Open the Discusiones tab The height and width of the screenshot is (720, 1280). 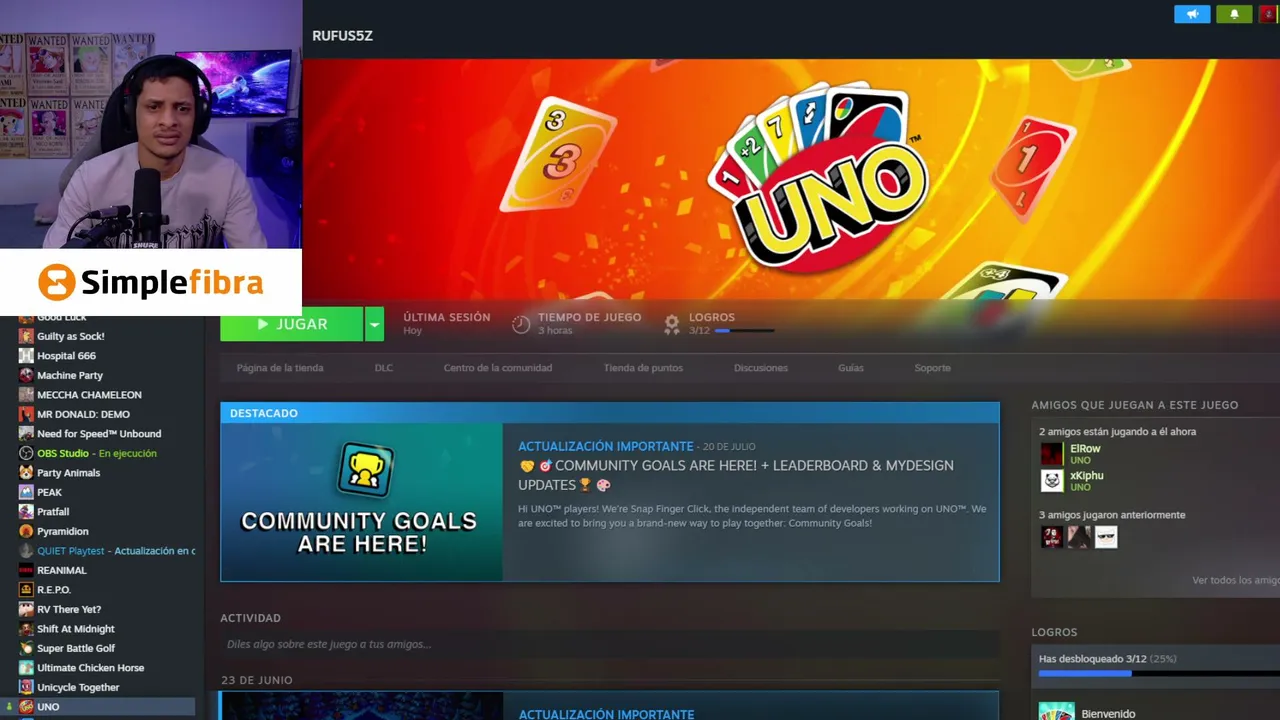click(761, 368)
